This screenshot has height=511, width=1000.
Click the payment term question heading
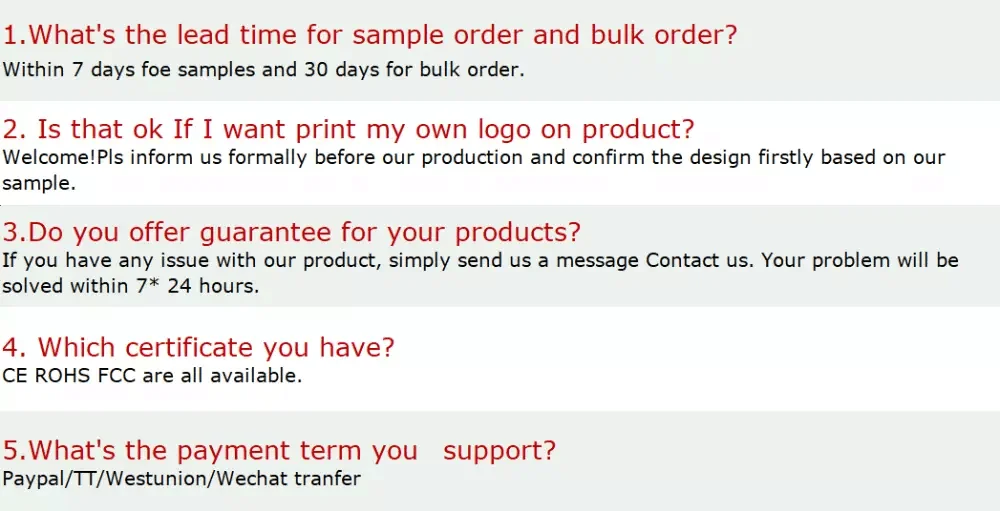(x=279, y=450)
